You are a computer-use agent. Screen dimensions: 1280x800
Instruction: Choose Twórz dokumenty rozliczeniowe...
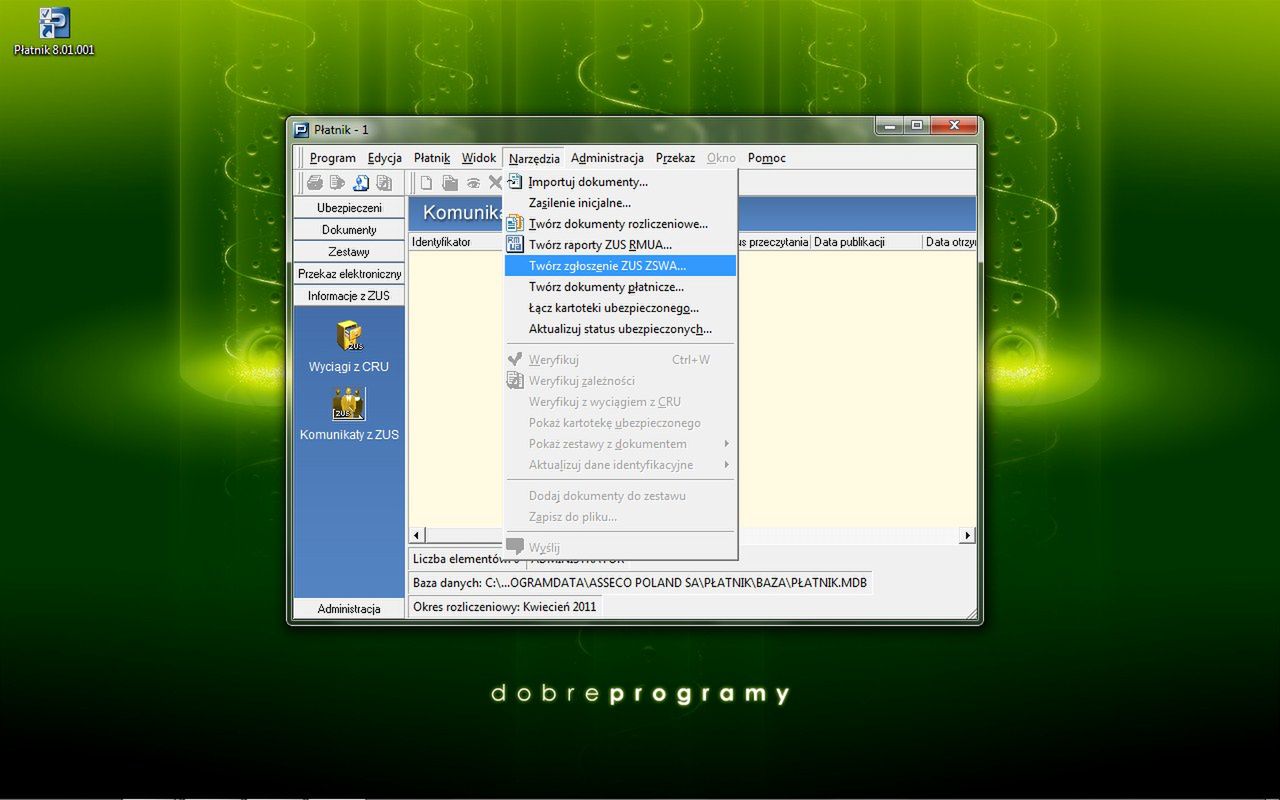click(x=620, y=224)
